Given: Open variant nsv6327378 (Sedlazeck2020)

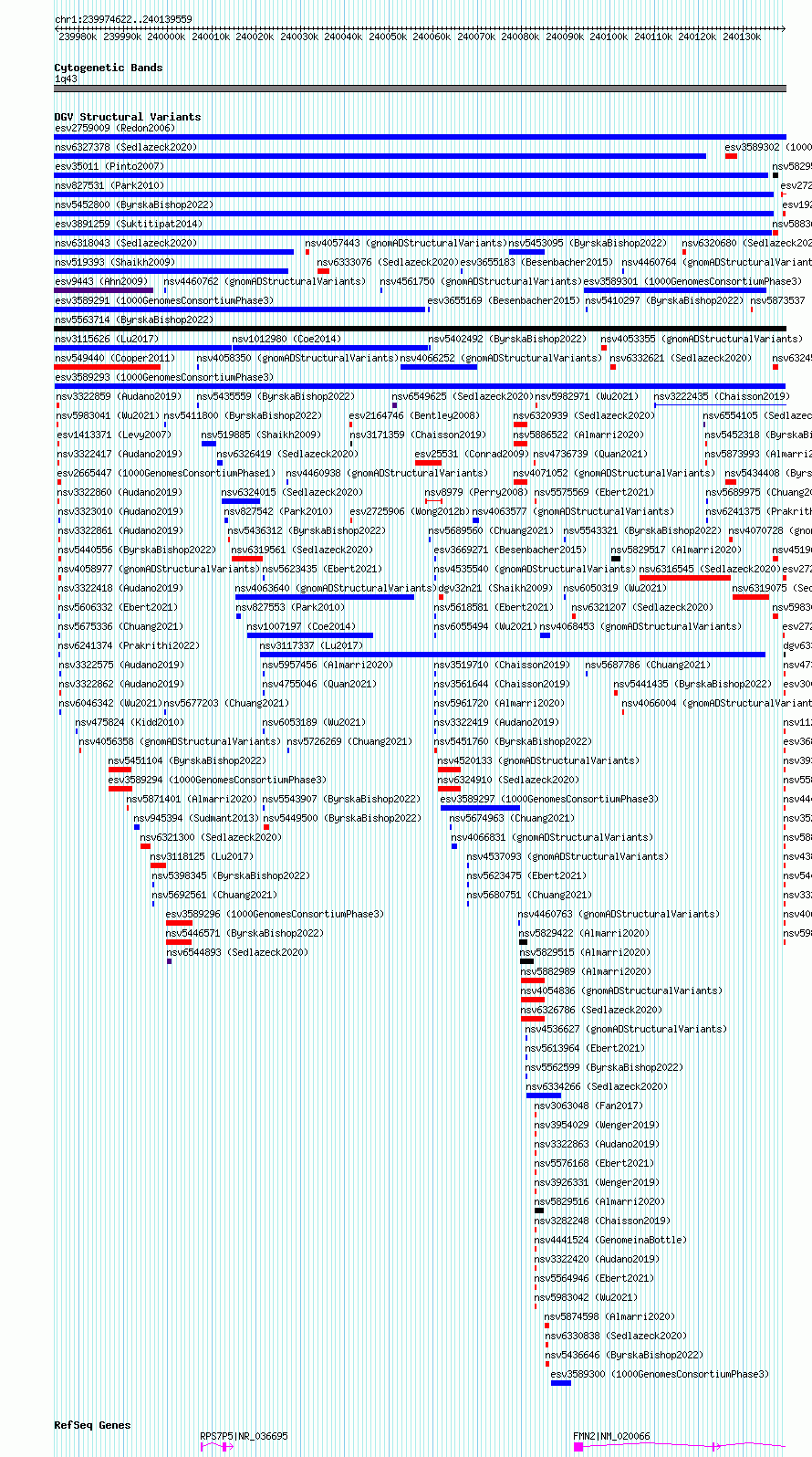Looking at the screenshot, I should click(380, 156).
